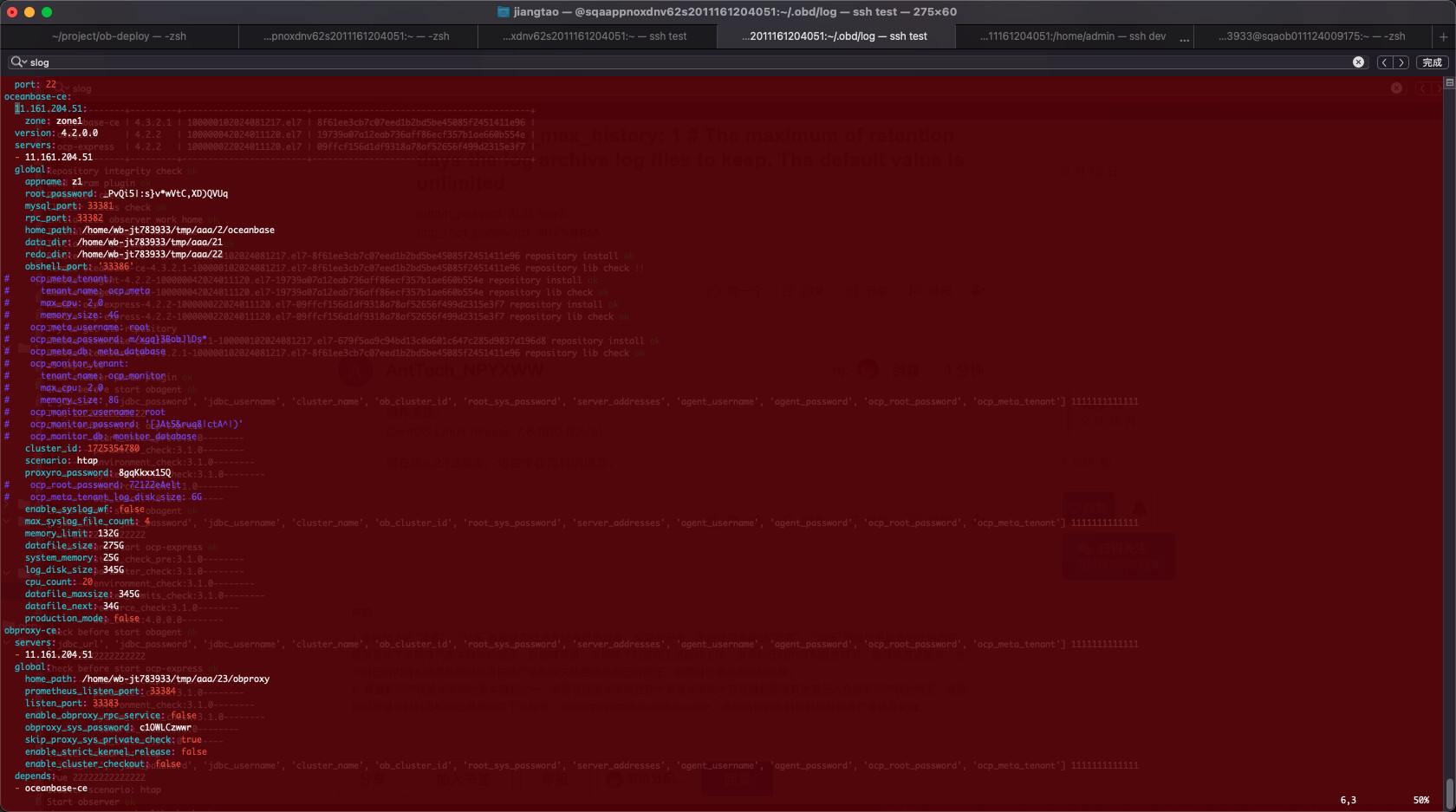Image resolution: width=1456 pixels, height=812 pixels.
Task: Click the 'port: 22' line
Action: click(36, 85)
